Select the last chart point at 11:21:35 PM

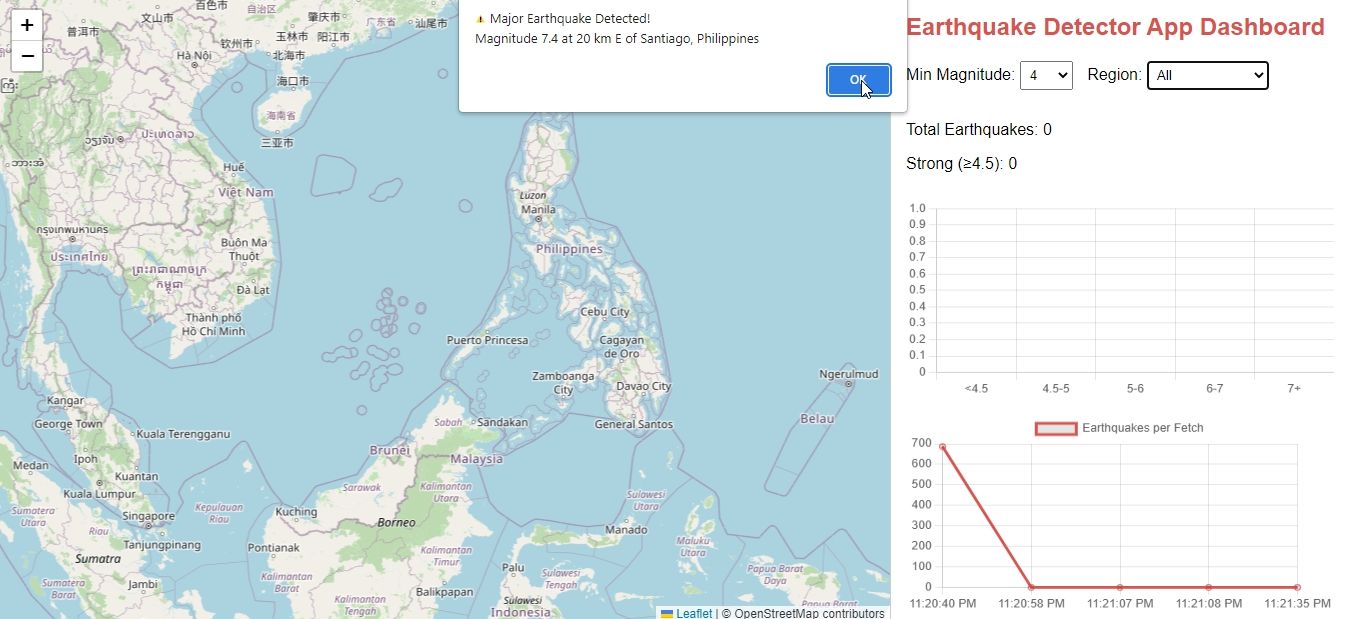point(1297,587)
